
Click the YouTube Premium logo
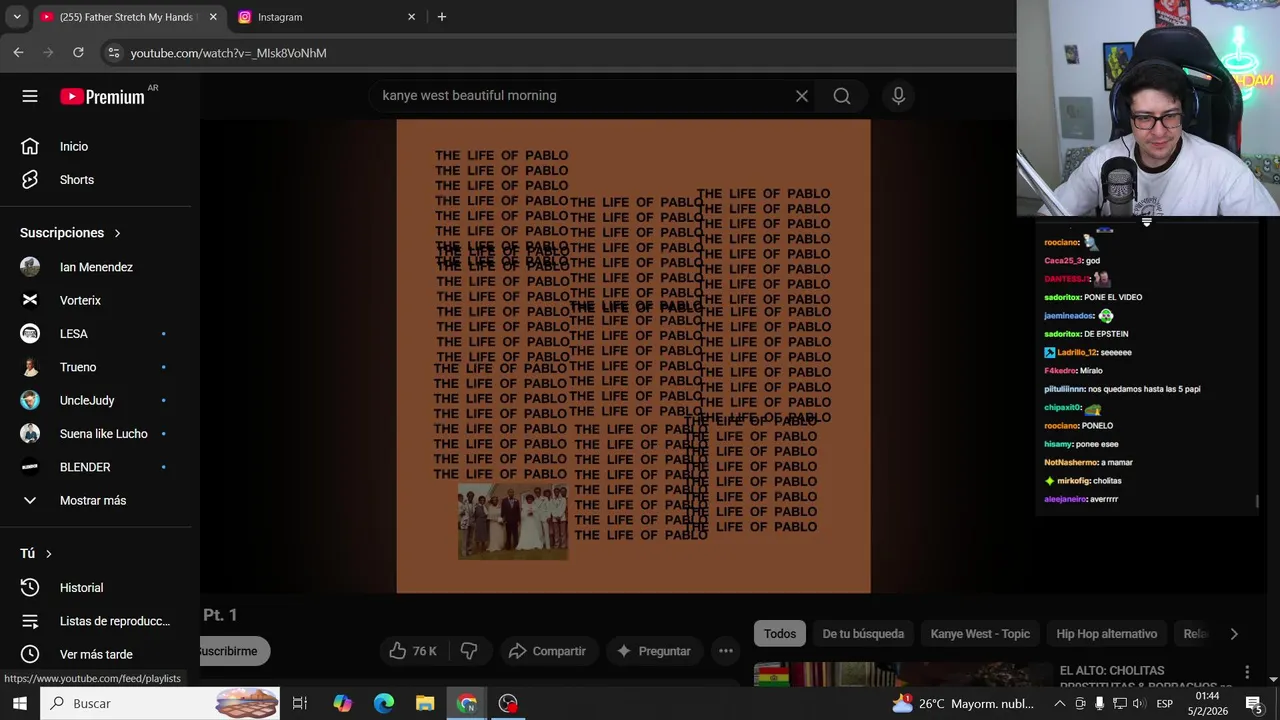103,97
